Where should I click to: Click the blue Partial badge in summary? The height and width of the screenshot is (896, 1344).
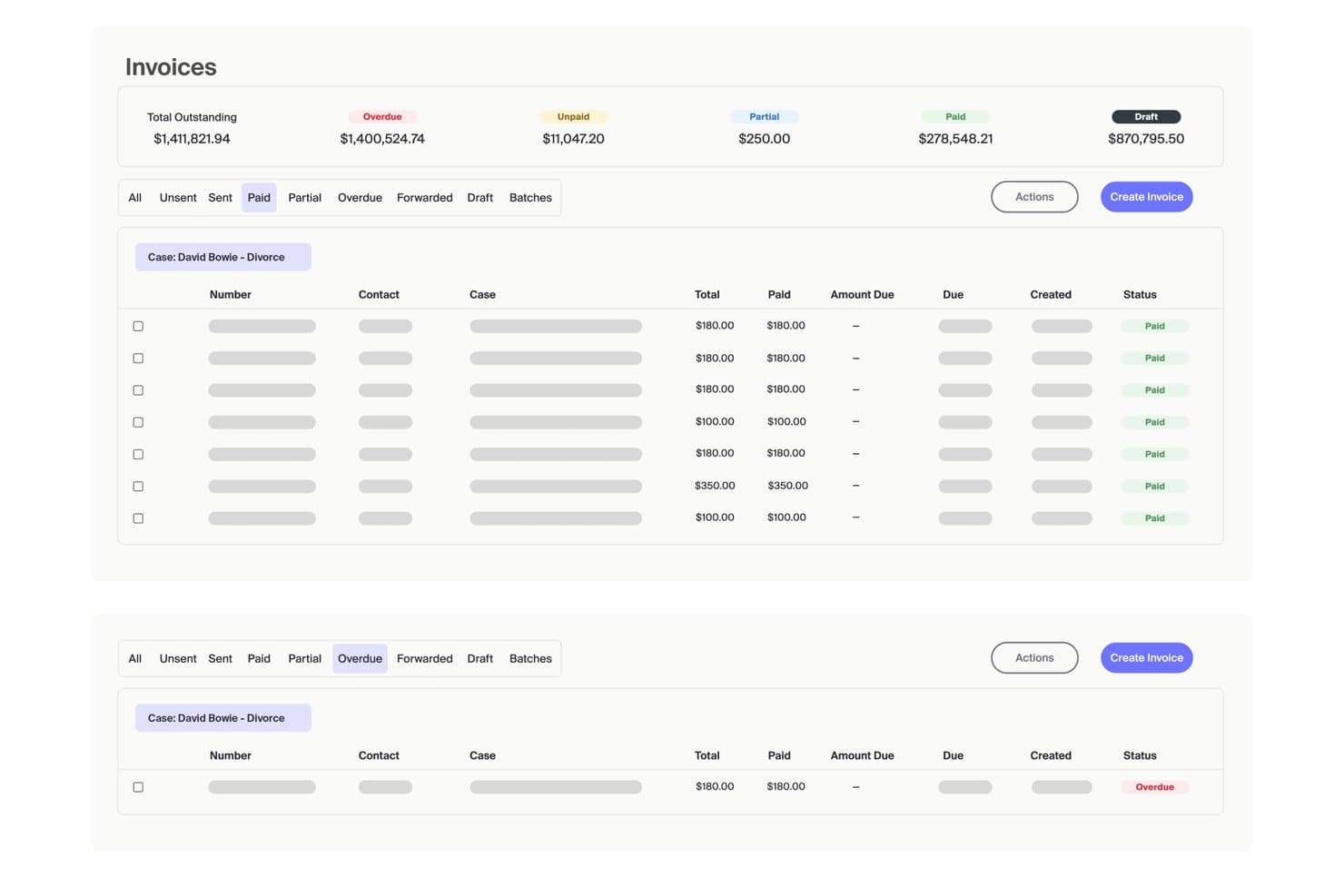tap(765, 117)
